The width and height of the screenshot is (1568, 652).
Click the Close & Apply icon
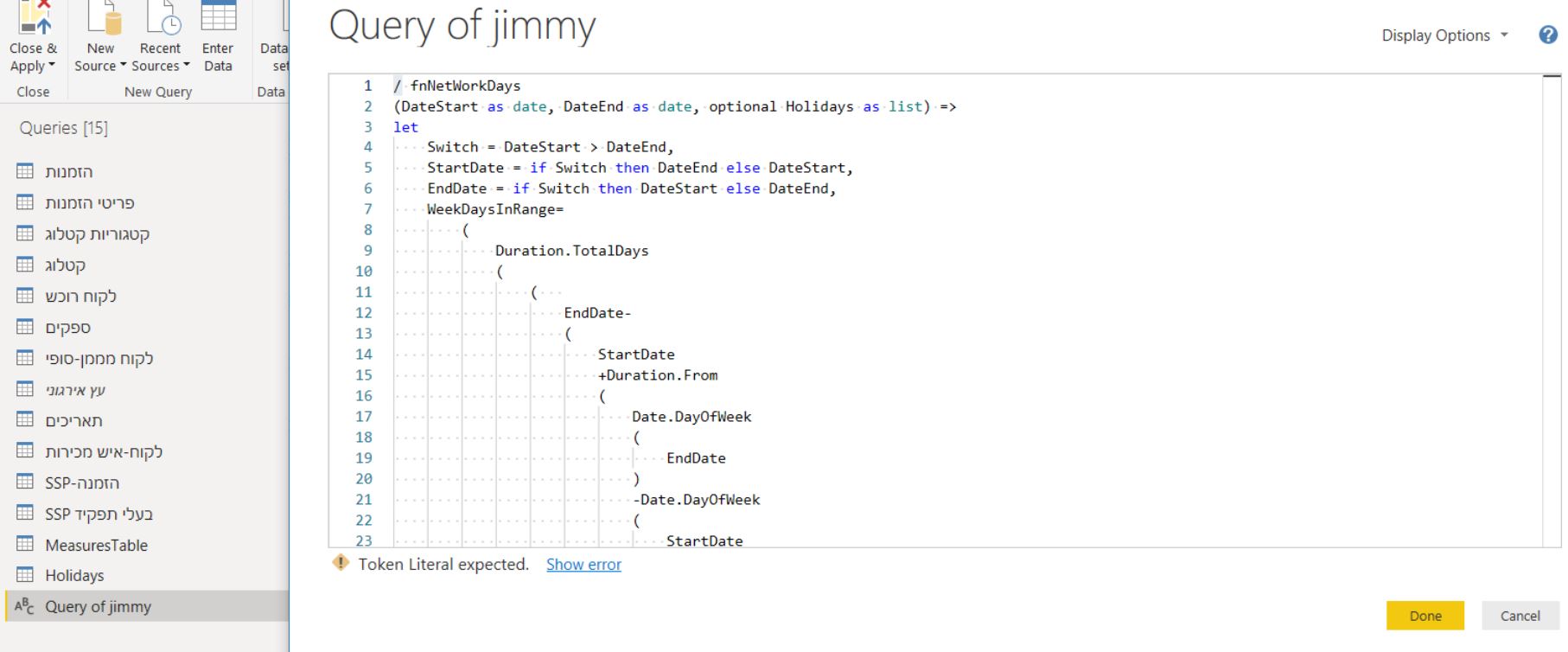(34, 17)
